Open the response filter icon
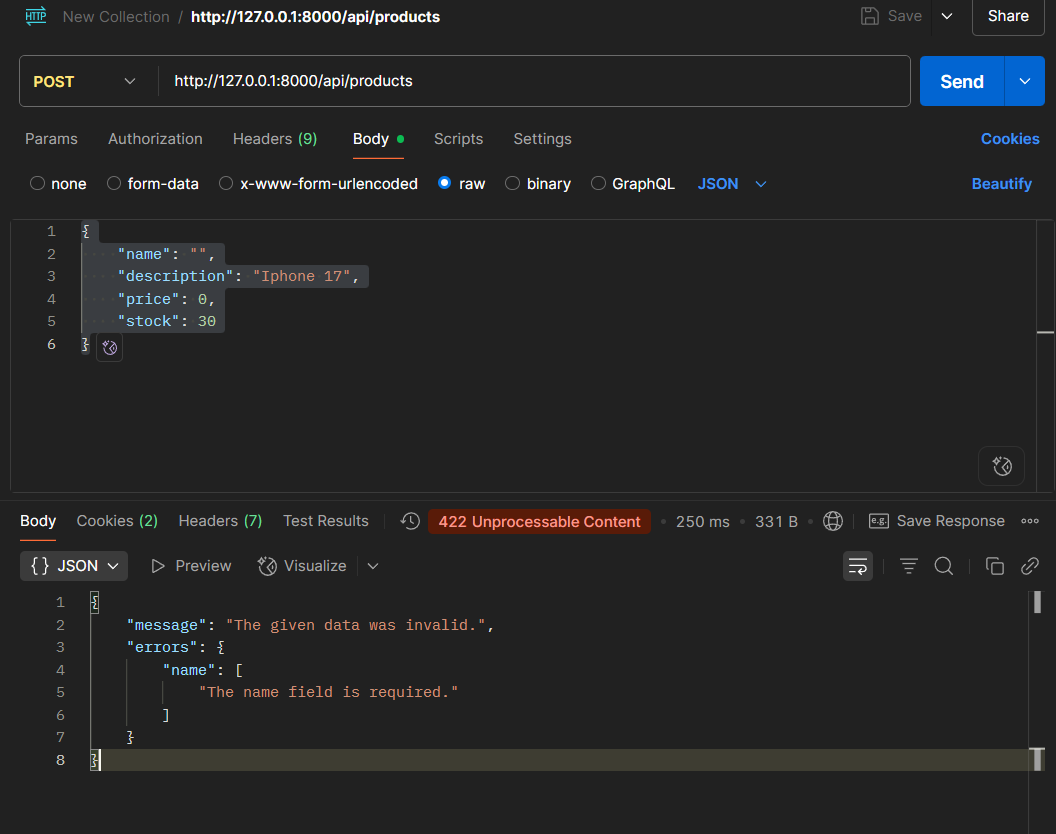1056x834 pixels. point(908,566)
